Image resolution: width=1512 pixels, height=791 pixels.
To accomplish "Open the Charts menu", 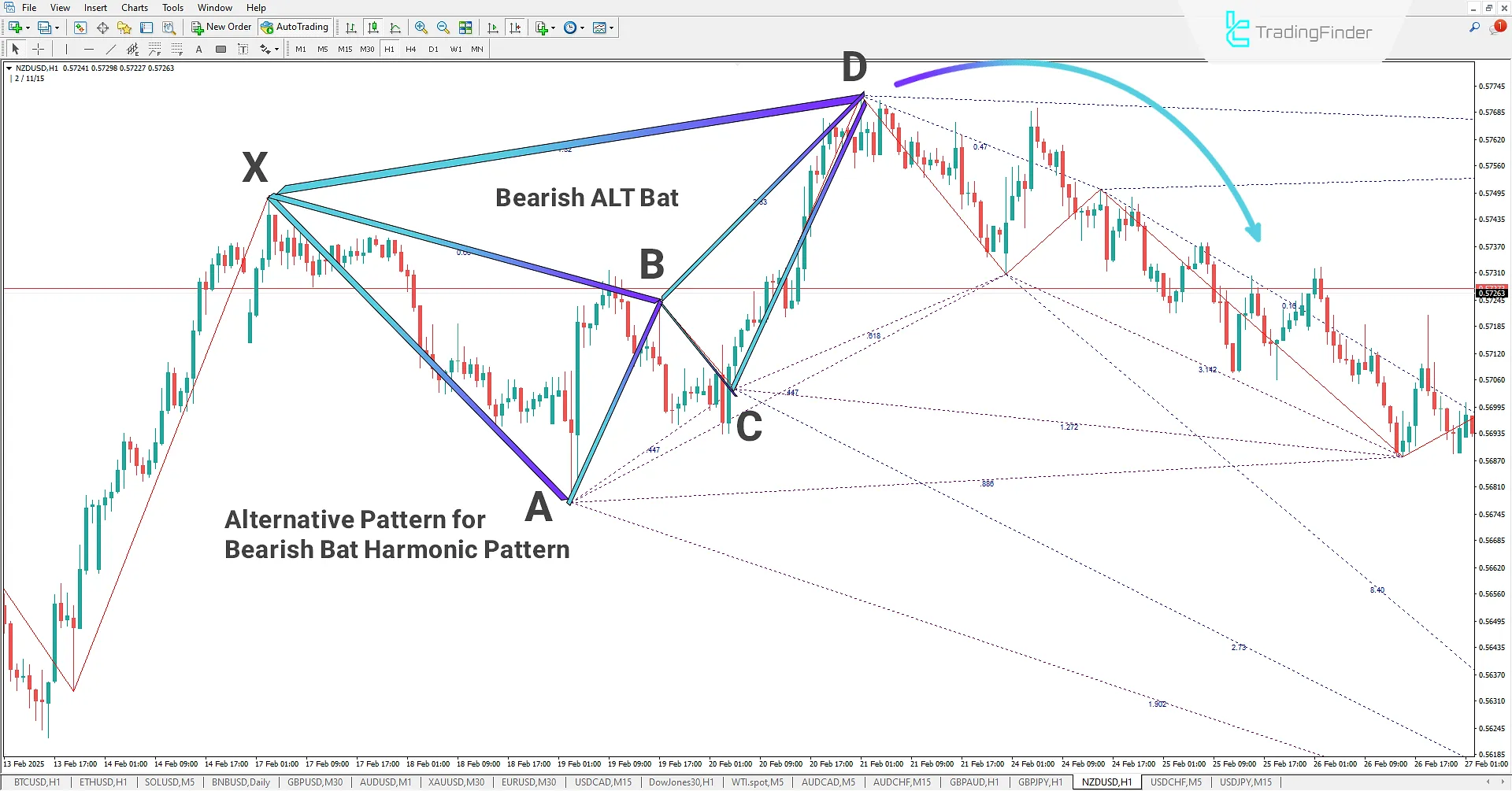I will pyautogui.click(x=134, y=7).
